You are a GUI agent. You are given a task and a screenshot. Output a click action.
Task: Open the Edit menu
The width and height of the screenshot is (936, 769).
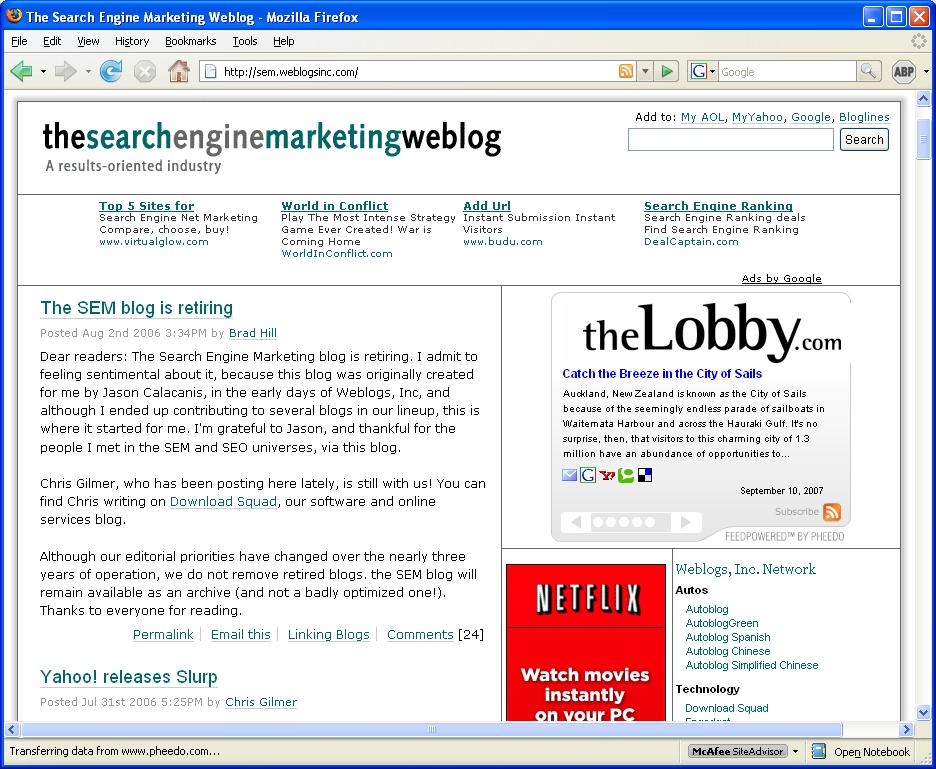coord(52,41)
